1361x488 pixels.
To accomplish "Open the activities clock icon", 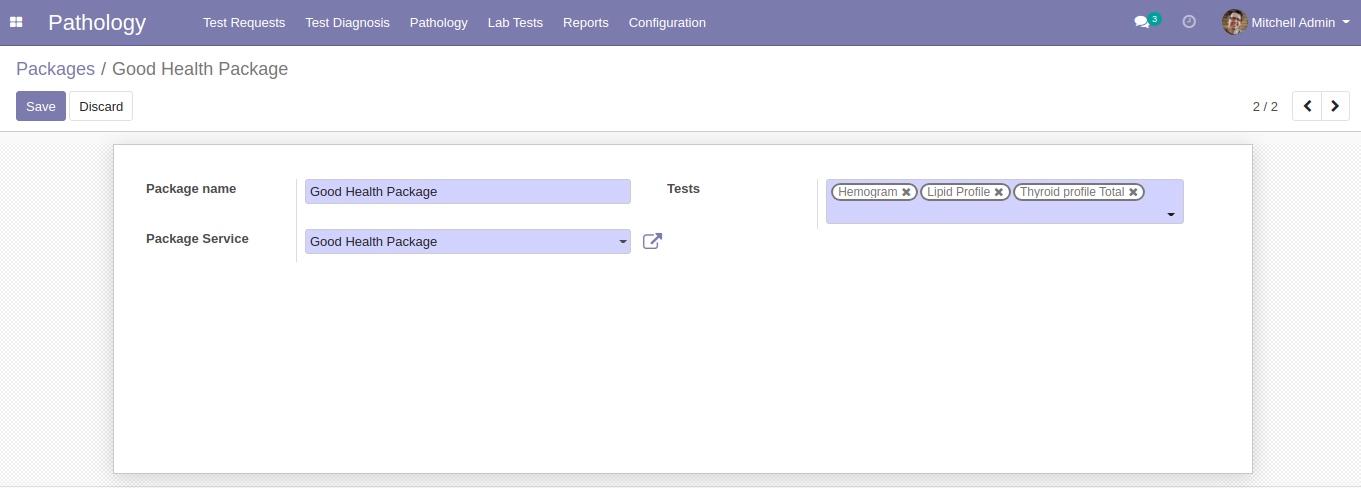I will point(1189,22).
